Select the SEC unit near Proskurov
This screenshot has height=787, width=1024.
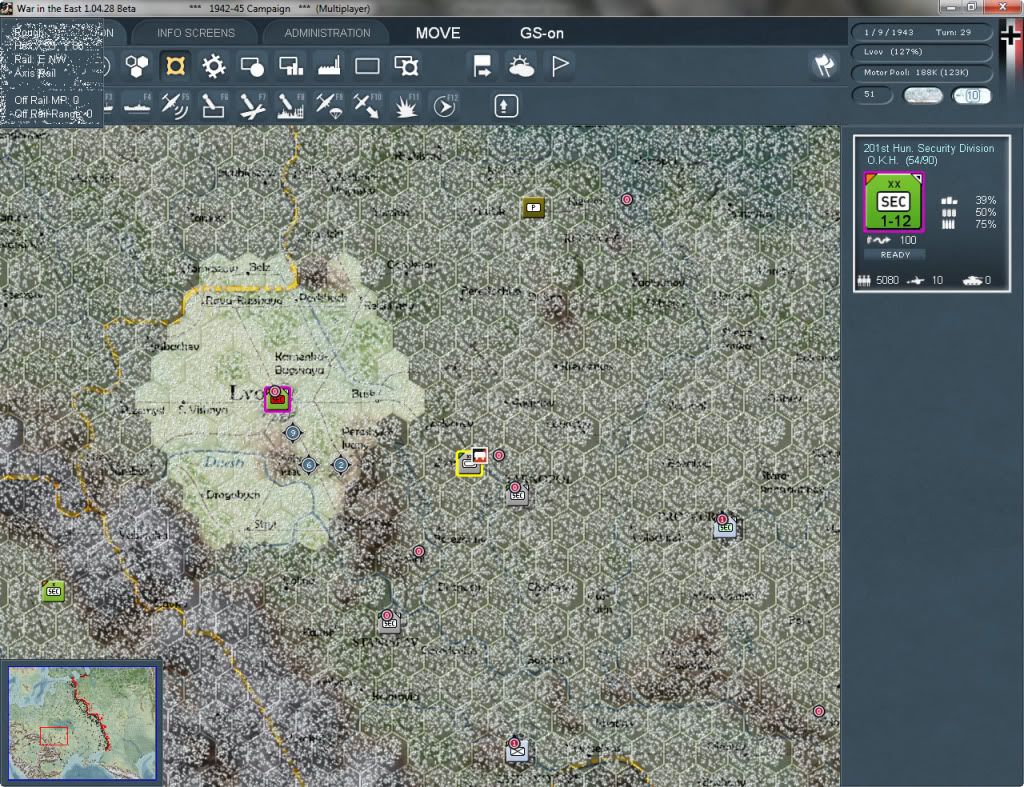724,526
